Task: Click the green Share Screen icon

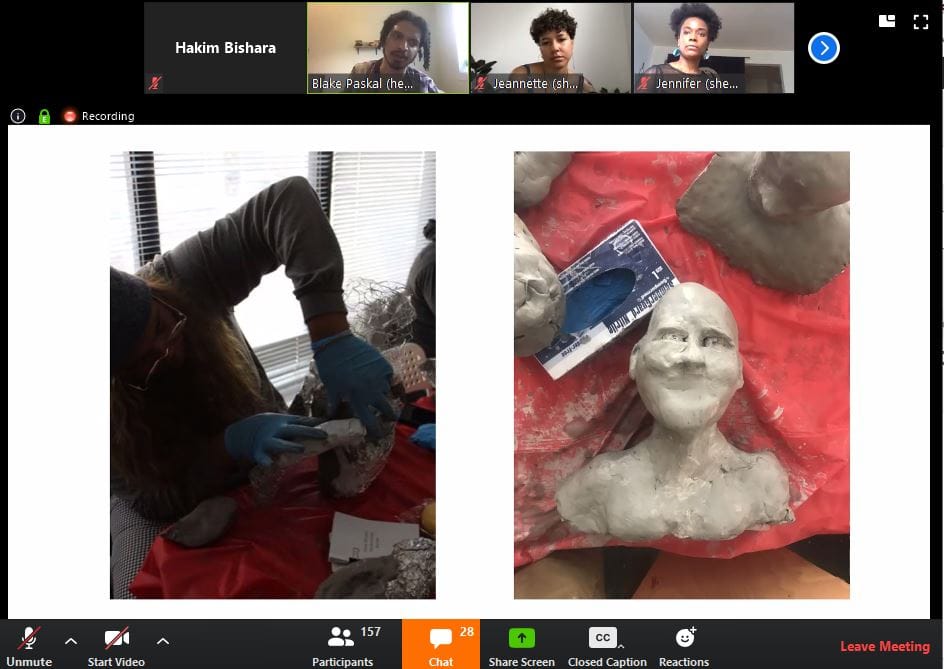Action: (x=521, y=638)
